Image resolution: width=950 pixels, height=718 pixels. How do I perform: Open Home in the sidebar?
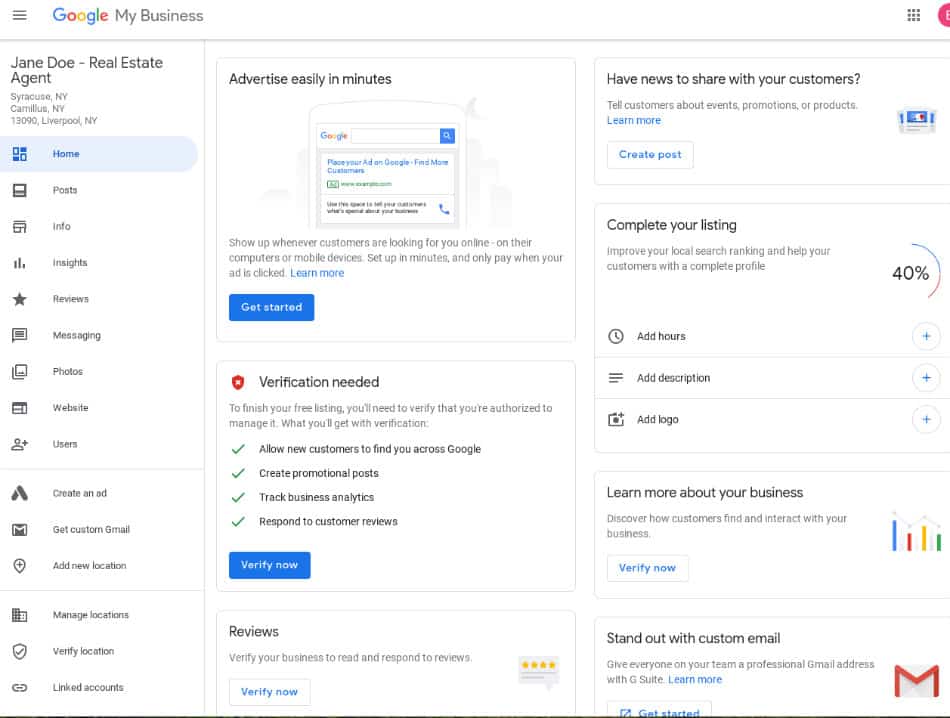99,154
